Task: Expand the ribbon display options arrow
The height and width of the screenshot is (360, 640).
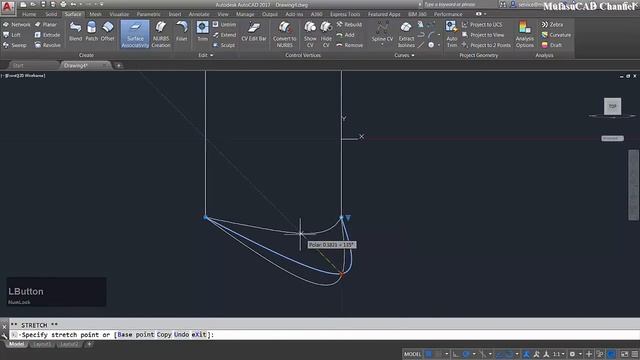Action: click(484, 14)
